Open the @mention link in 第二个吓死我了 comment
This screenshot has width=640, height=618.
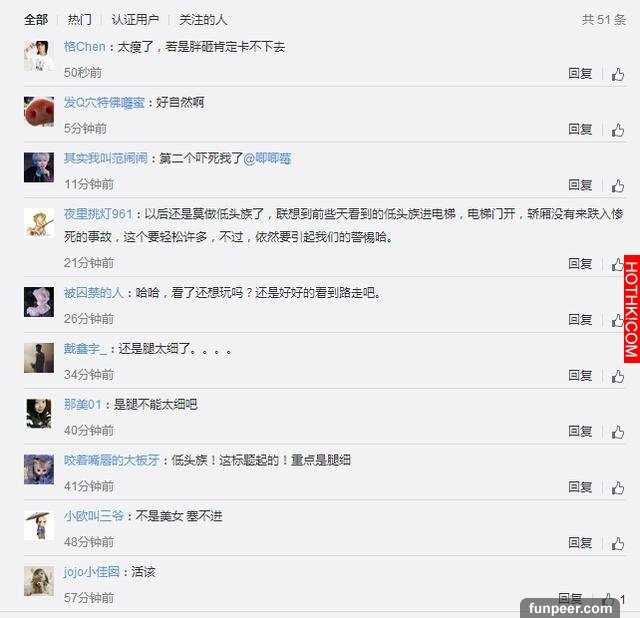(267, 158)
